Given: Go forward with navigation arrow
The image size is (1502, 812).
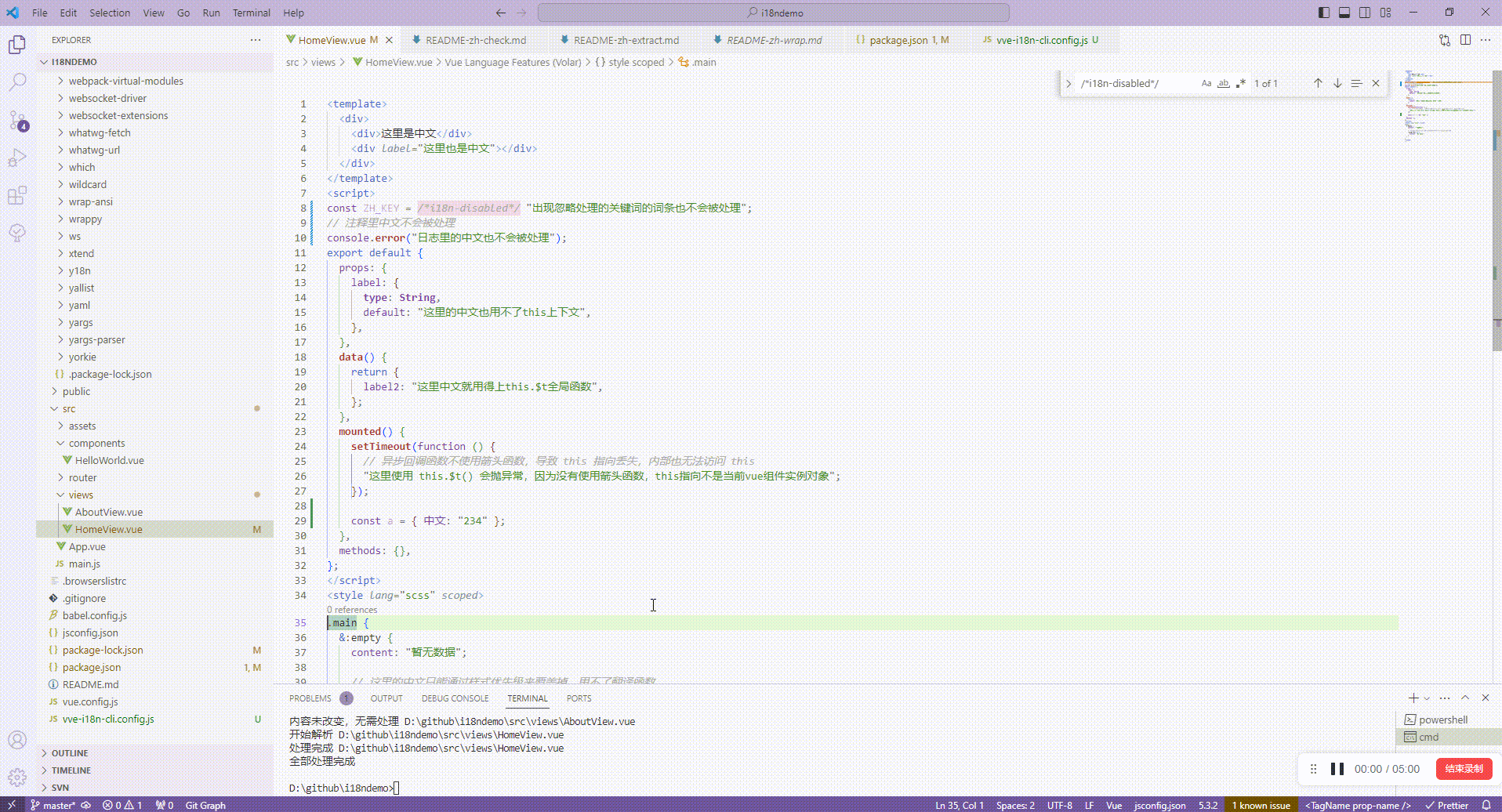Looking at the screenshot, I should tap(522, 13).
